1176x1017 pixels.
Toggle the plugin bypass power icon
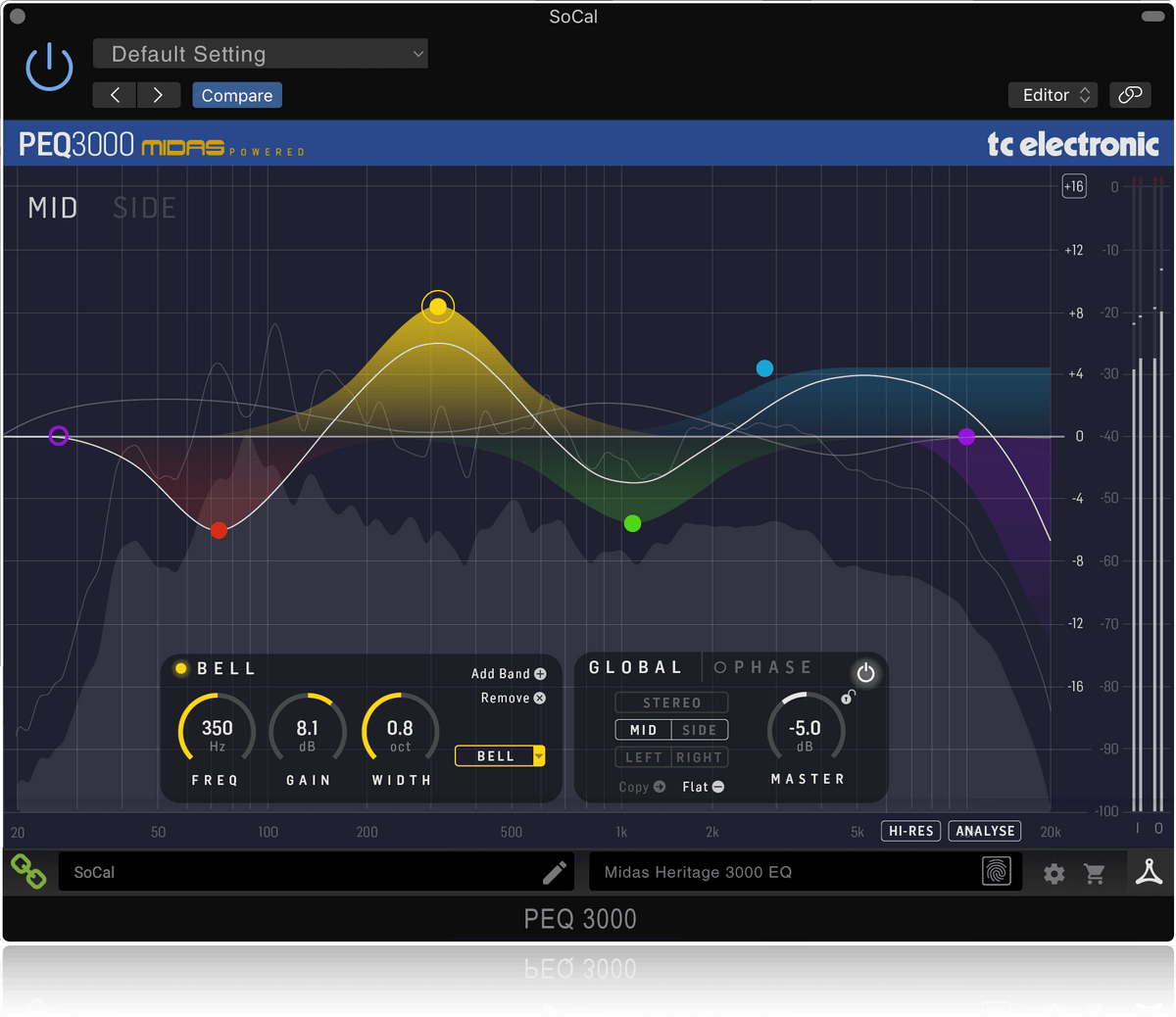[49, 69]
